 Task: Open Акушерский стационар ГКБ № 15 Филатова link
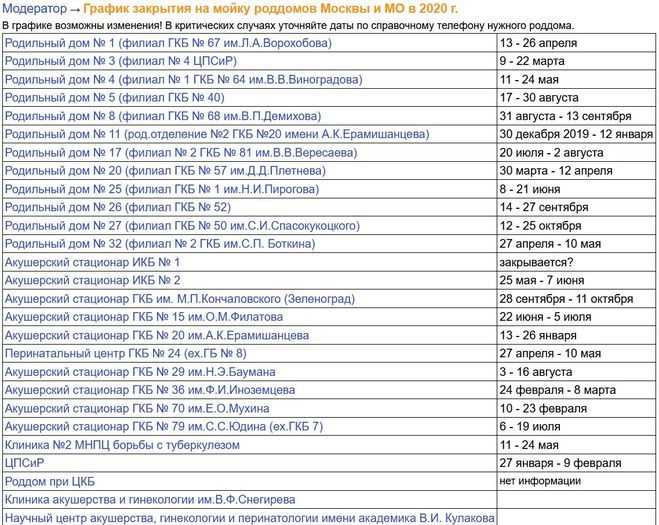click(144, 317)
